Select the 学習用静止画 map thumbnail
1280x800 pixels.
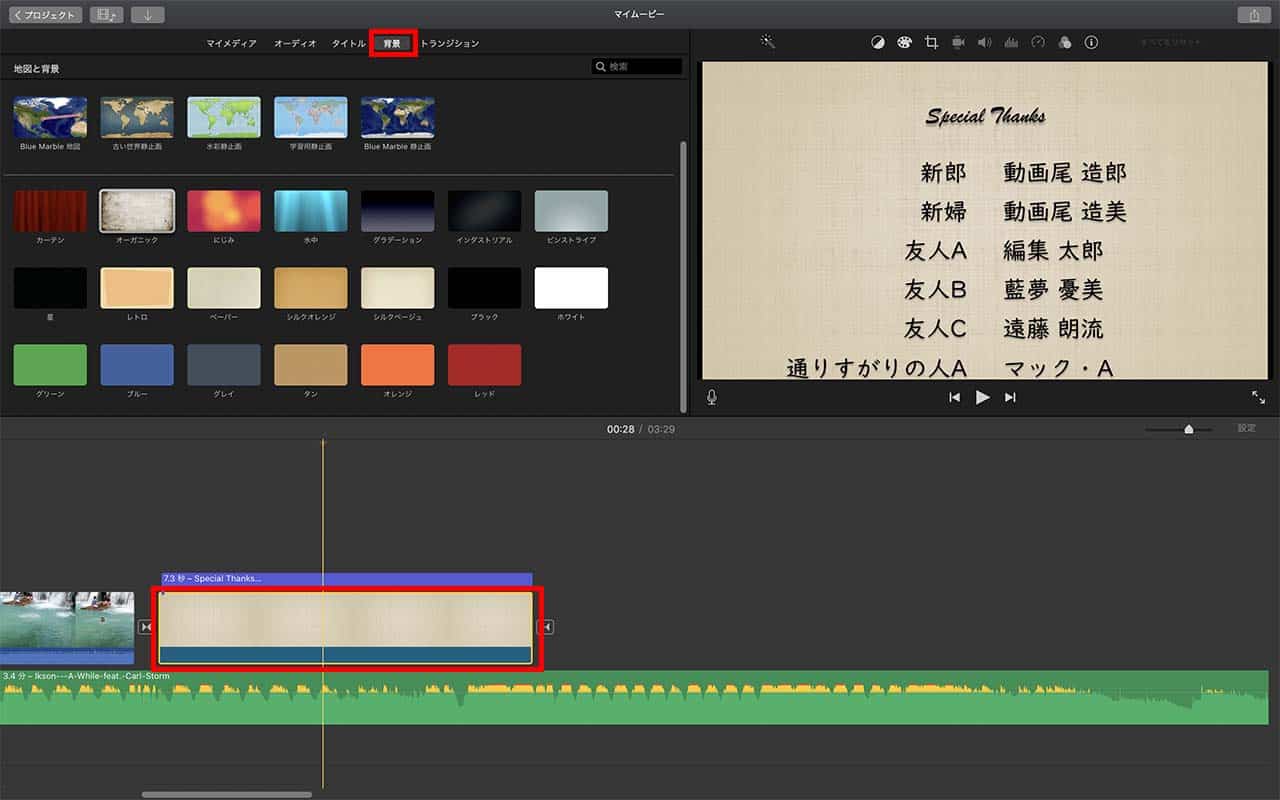pyautogui.click(x=311, y=118)
